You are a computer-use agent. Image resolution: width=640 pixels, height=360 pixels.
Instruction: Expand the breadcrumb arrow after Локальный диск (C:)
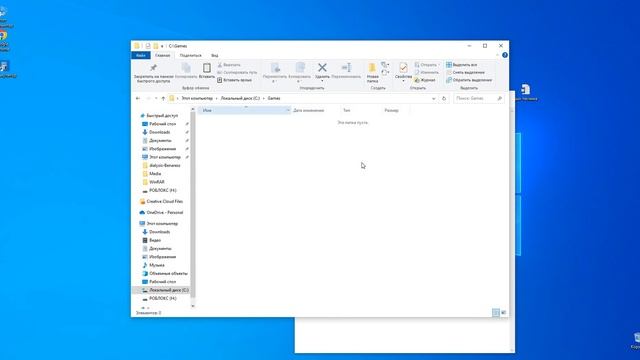click(x=264, y=98)
